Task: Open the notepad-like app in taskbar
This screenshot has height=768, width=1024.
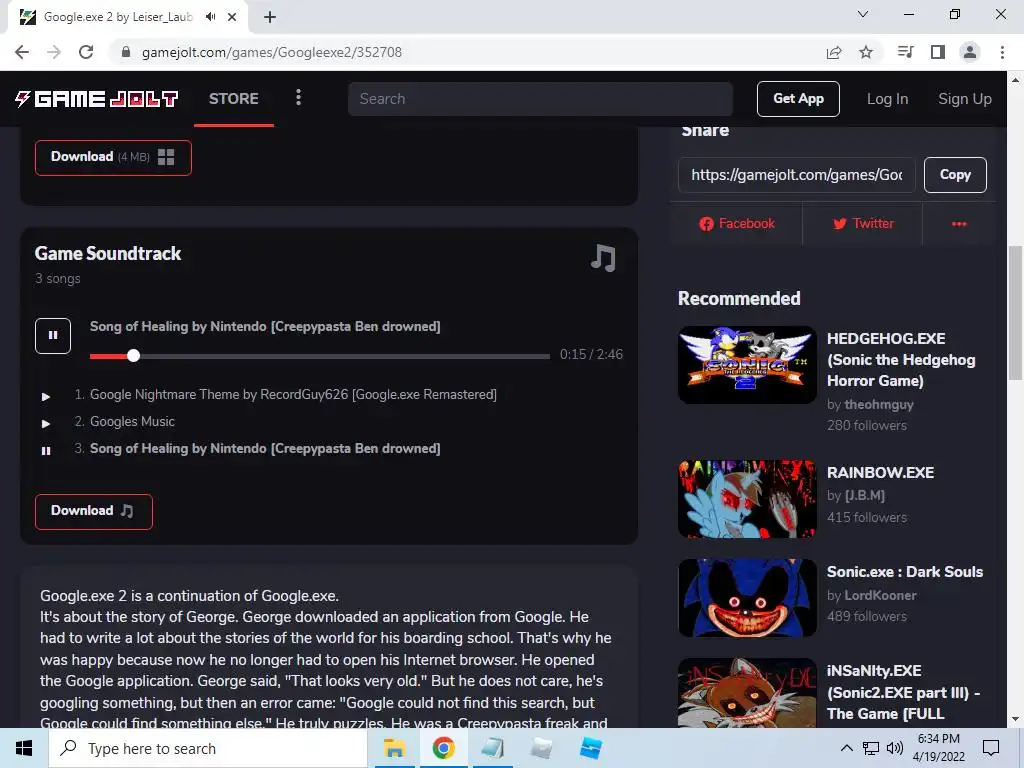Action: pyautogui.click(x=492, y=748)
